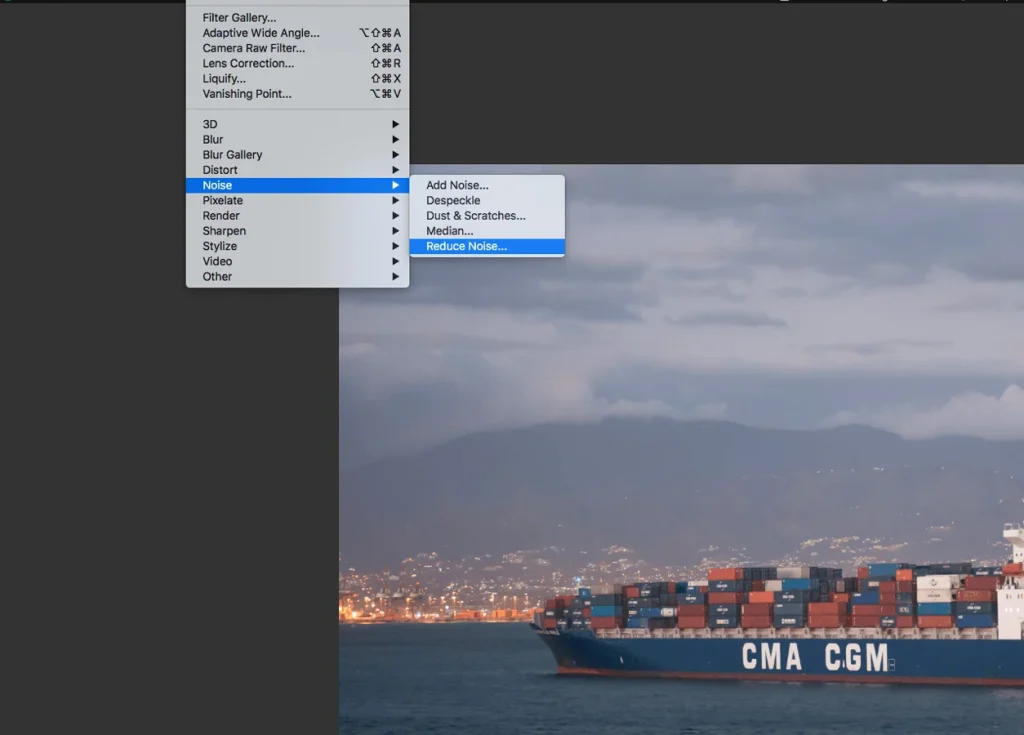Expand the Distort submenu
The height and width of the screenshot is (735, 1024).
(x=297, y=170)
